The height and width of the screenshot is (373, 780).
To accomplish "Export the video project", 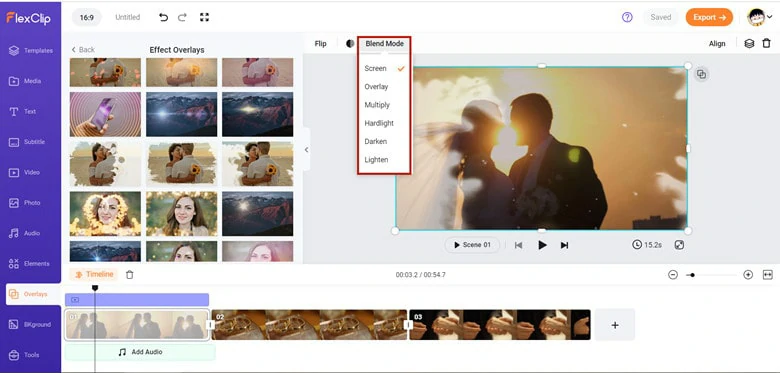I will click(x=709, y=17).
